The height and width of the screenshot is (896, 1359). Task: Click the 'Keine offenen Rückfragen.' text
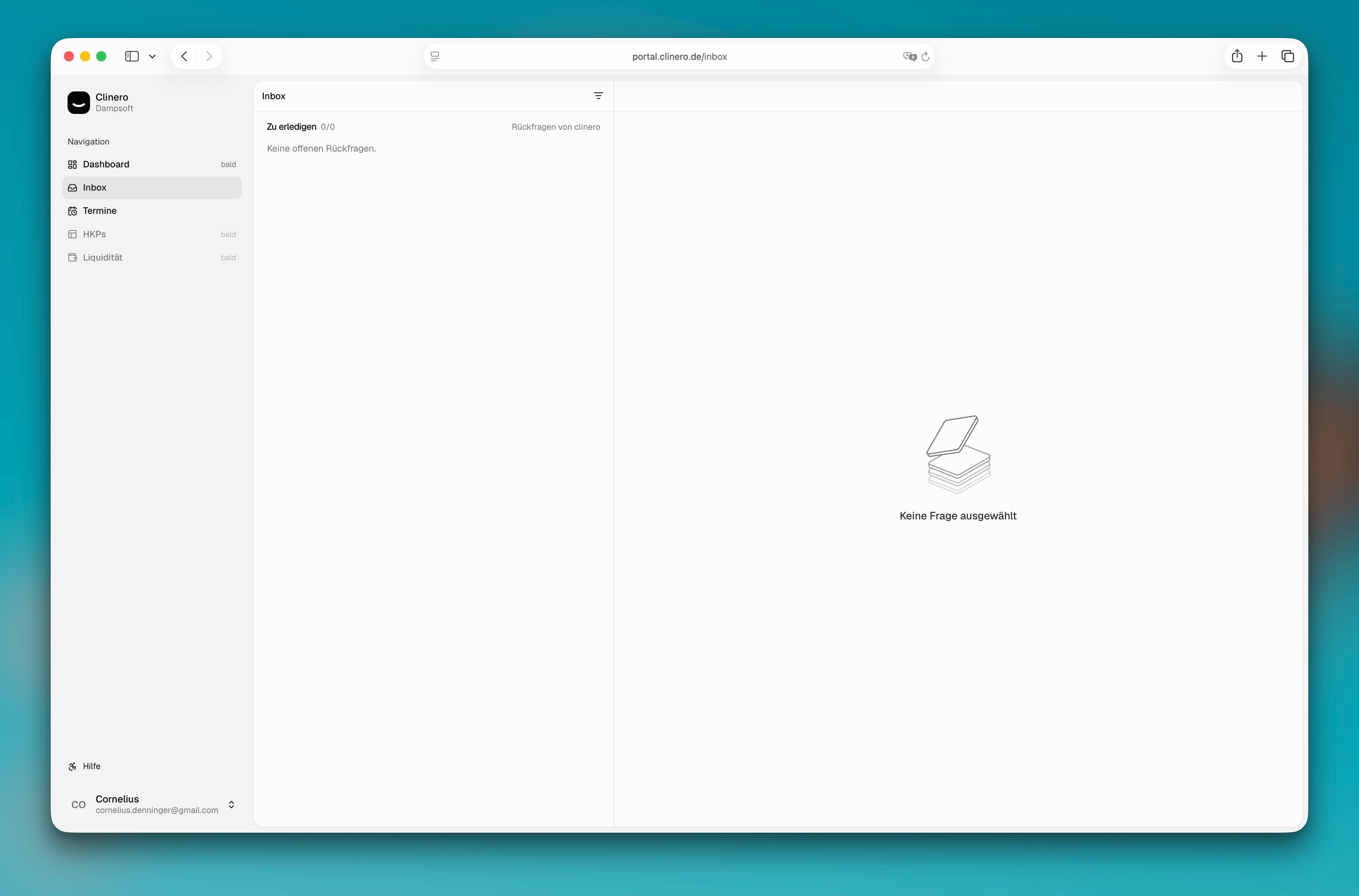coord(321,148)
